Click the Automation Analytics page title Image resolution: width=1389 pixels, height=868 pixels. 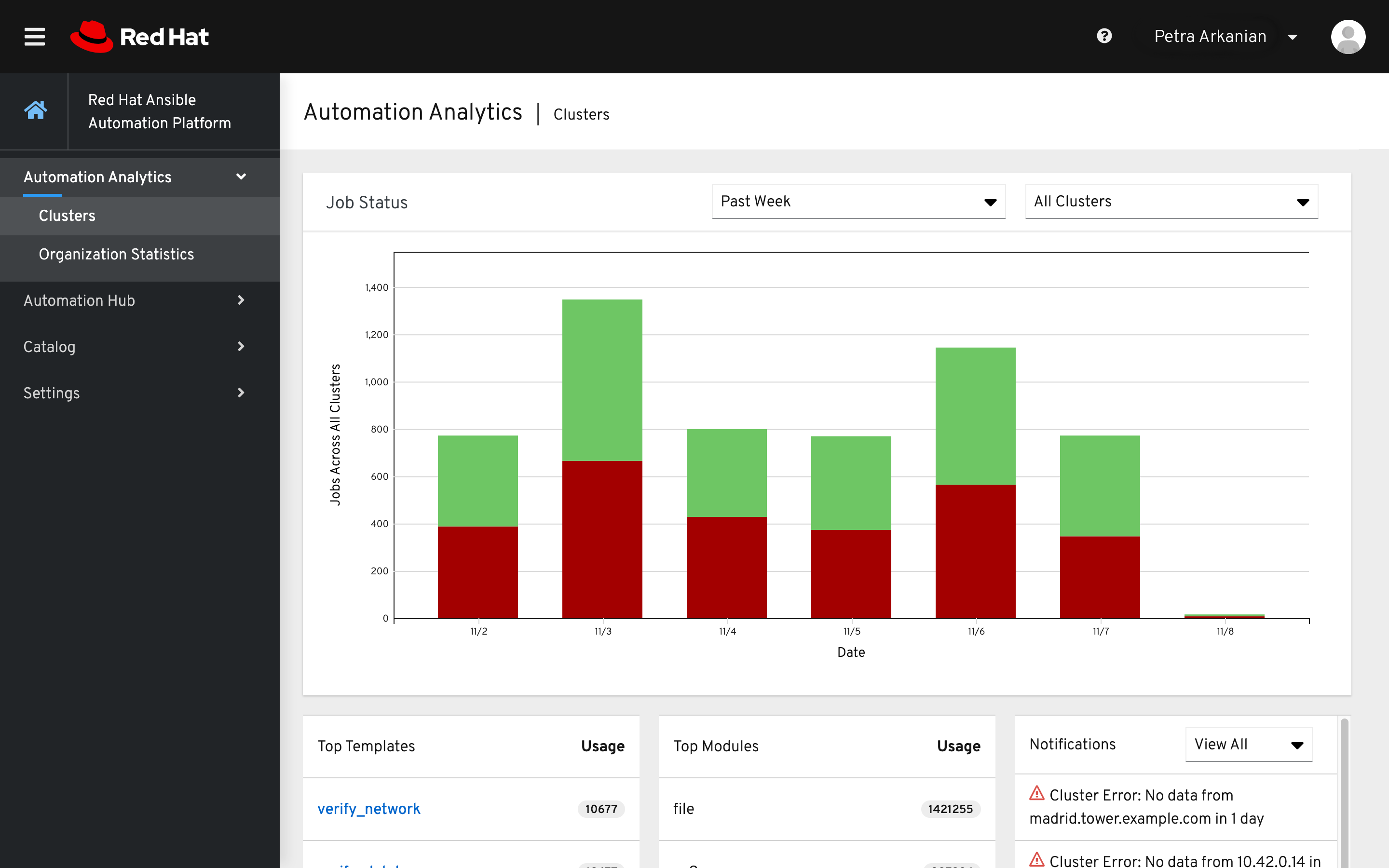(413, 112)
